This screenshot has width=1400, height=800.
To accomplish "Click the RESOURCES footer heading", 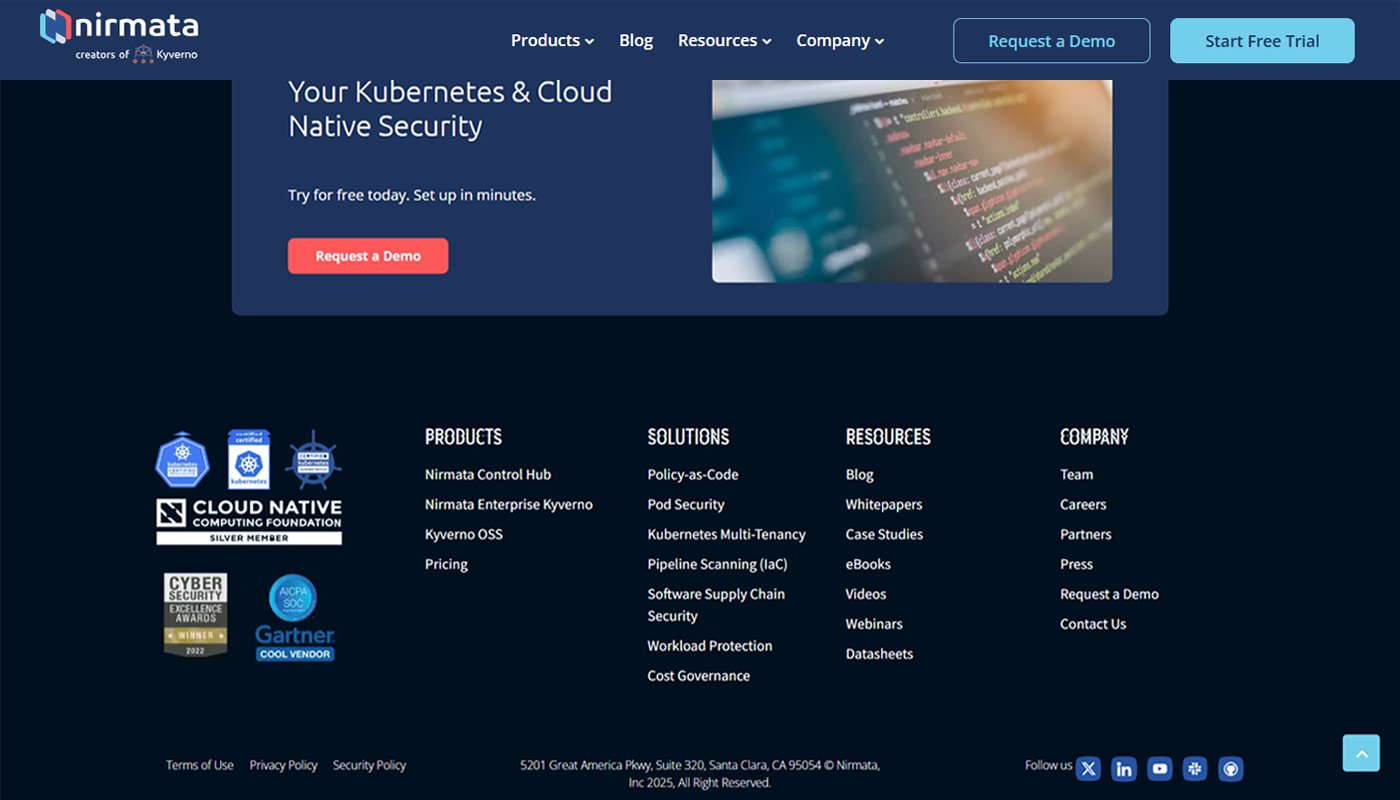I will pos(888,437).
